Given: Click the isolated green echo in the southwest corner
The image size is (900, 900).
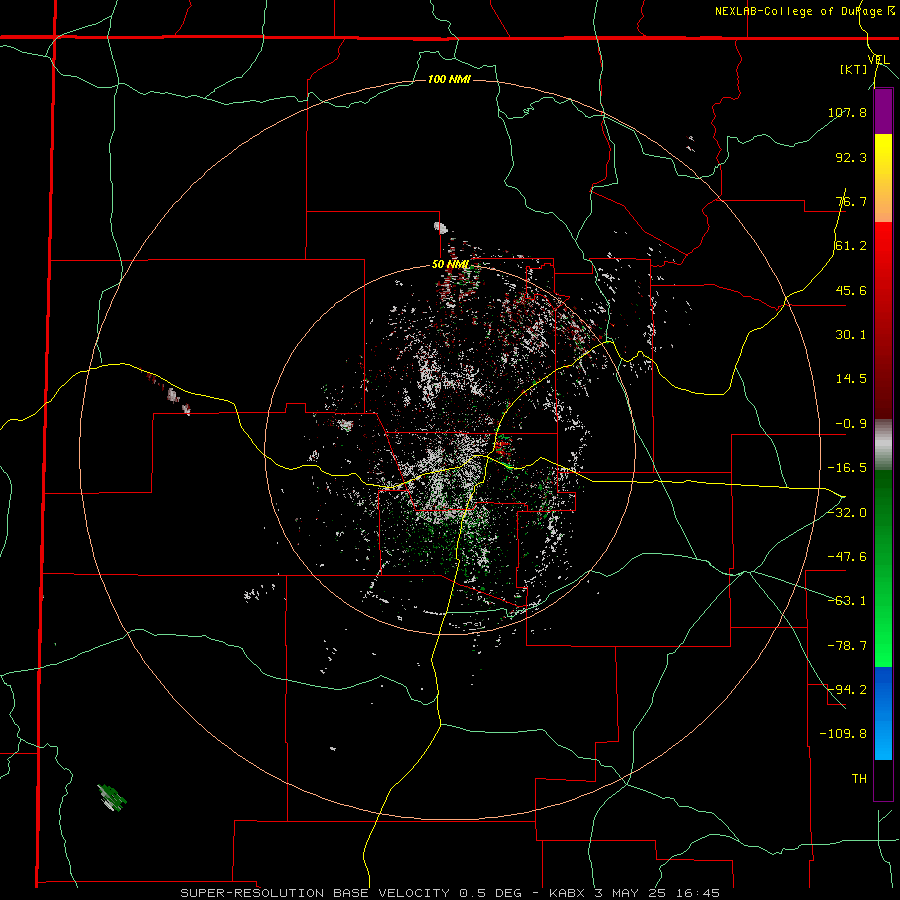Looking at the screenshot, I should 112,798.
